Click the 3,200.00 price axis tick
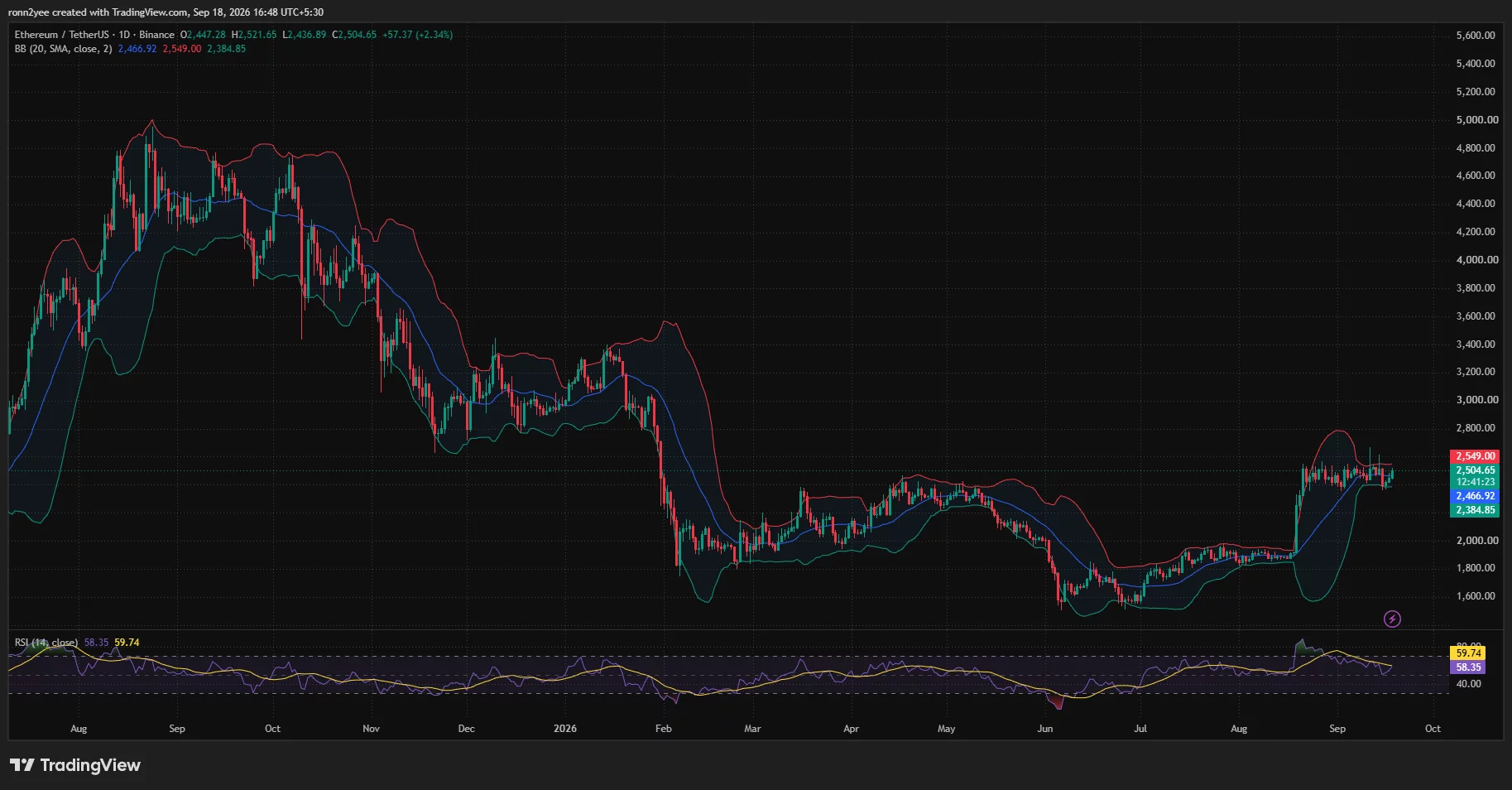Viewport: 1512px width, 790px height. click(x=1476, y=372)
